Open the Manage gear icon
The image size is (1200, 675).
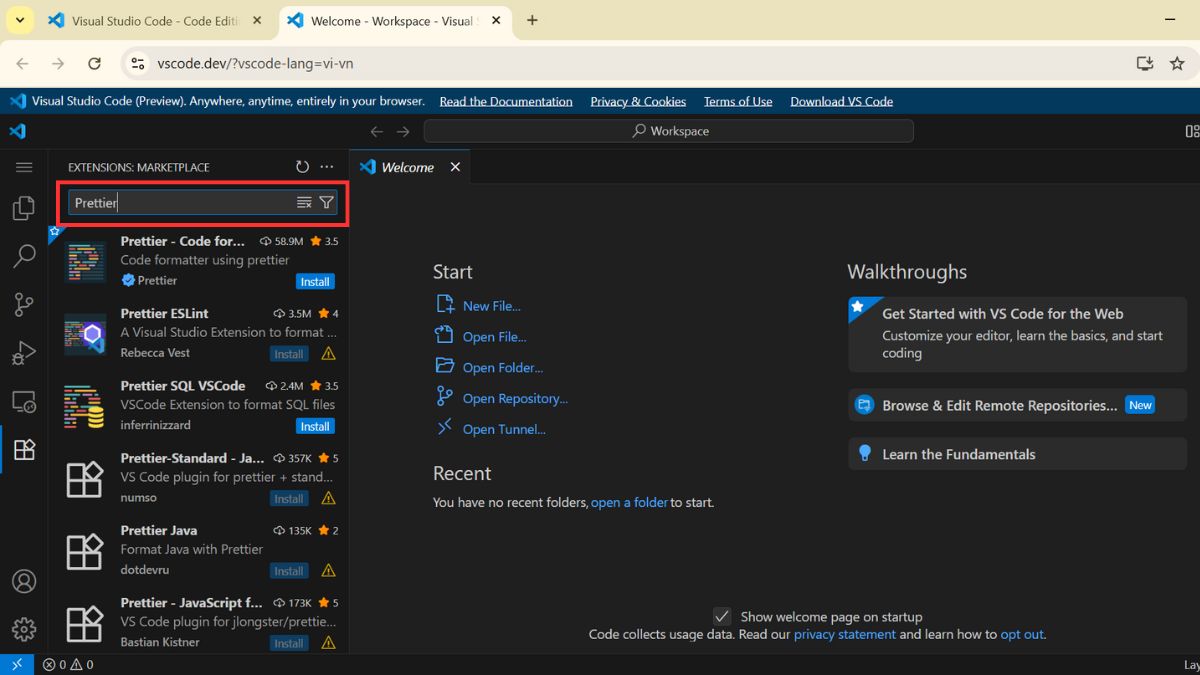tap(24, 629)
